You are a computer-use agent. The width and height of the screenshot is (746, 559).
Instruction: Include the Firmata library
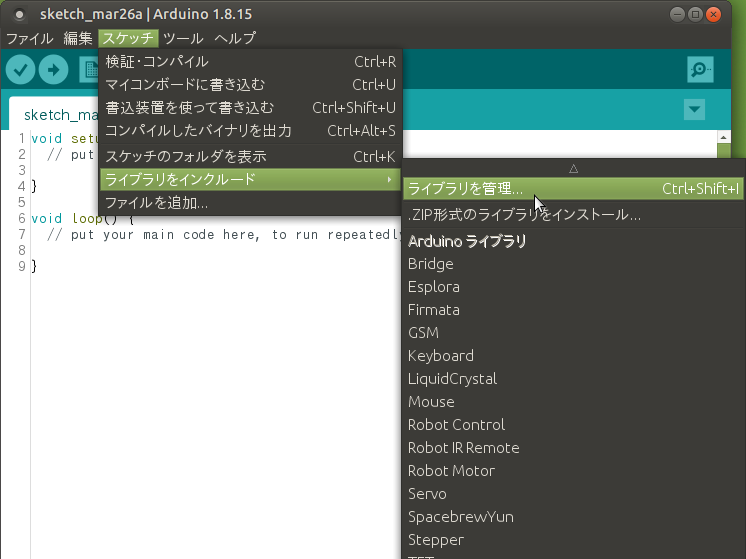coord(573,310)
